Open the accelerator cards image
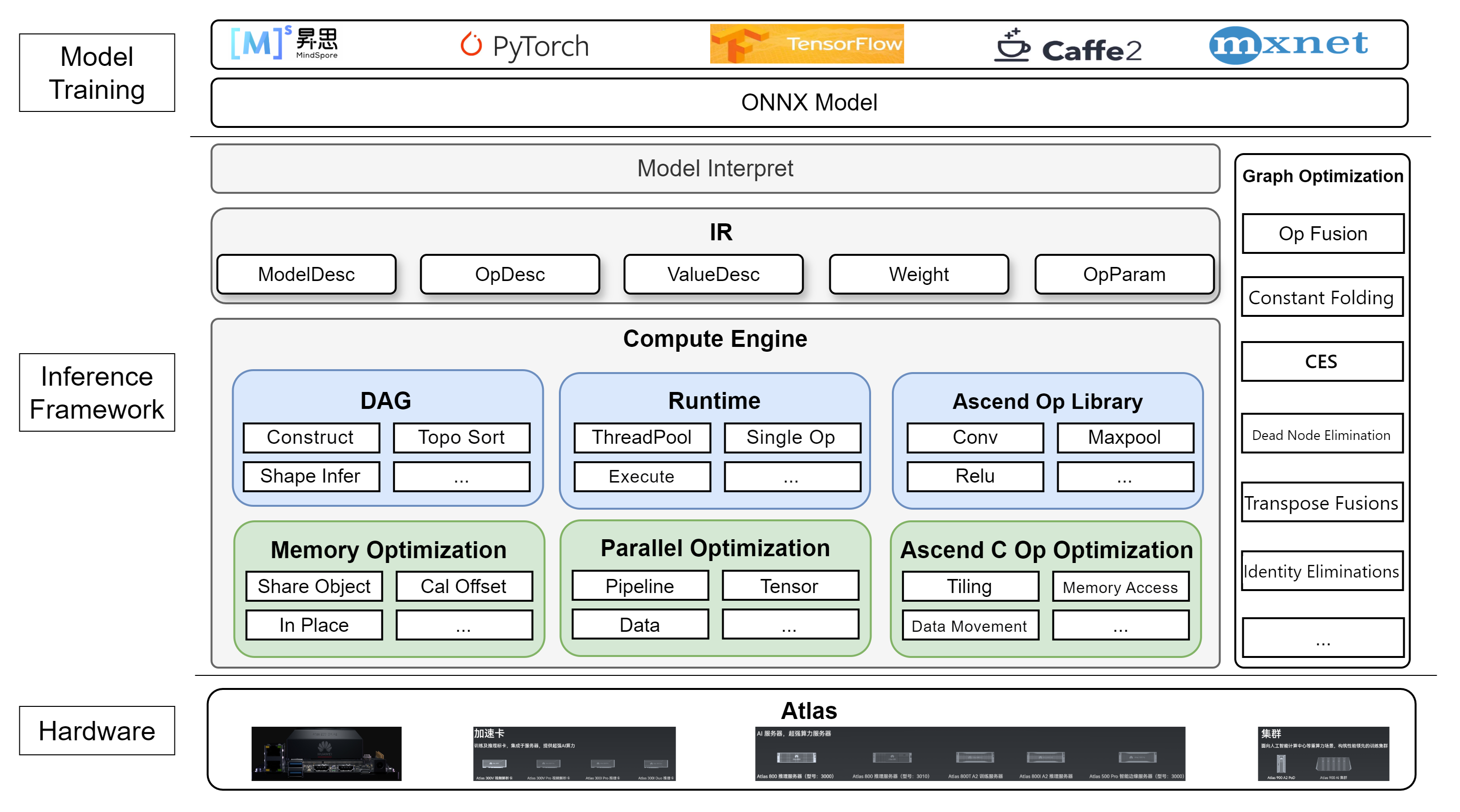 click(x=574, y=753)
